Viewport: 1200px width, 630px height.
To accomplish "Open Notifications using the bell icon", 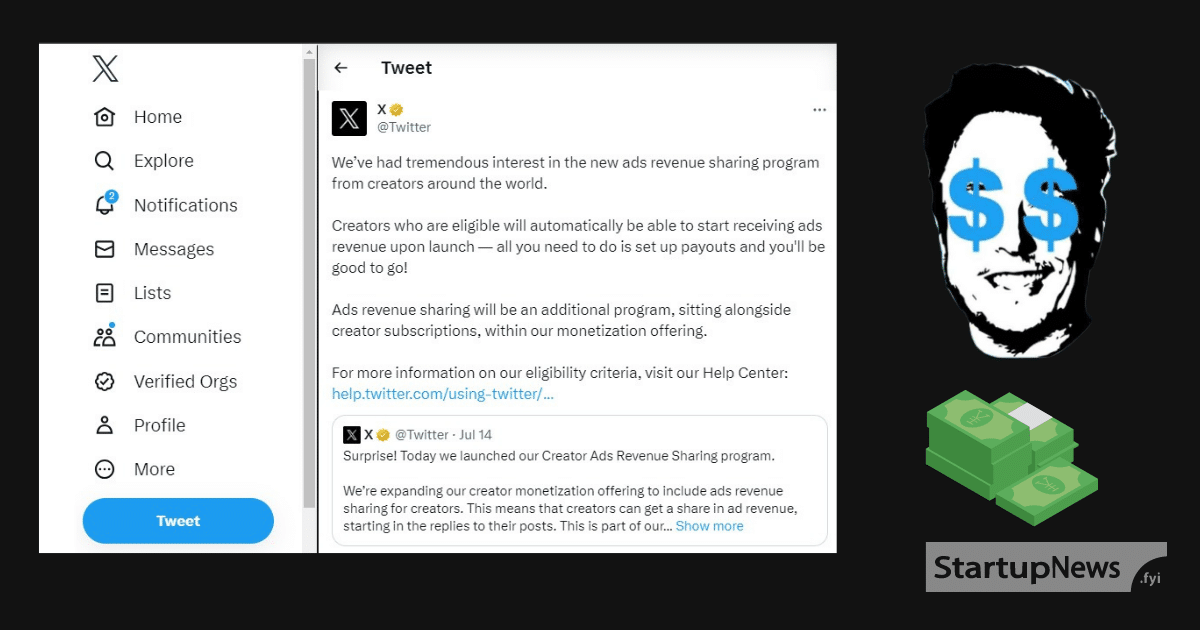I will (104, 204).
